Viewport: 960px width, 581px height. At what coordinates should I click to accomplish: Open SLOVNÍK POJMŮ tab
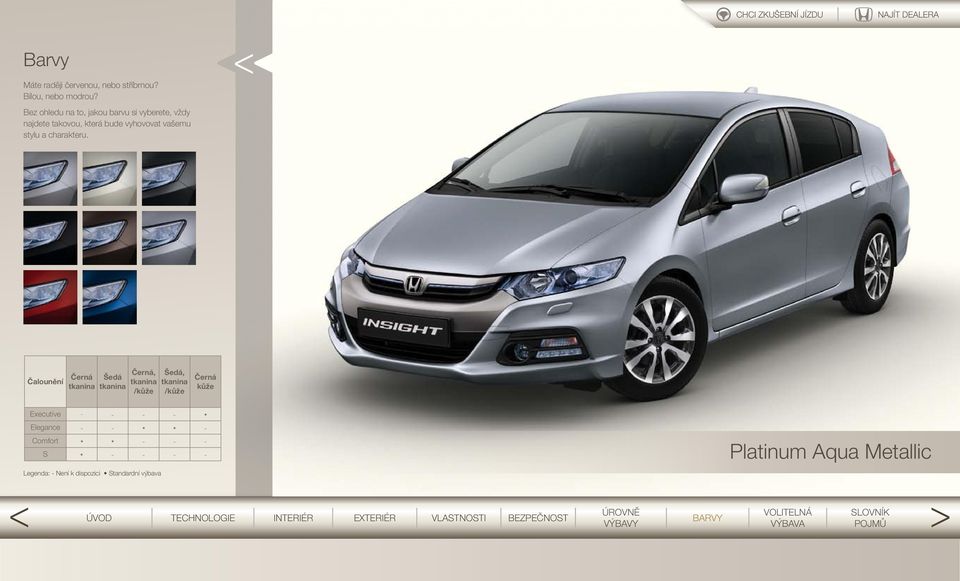(870, 517)
